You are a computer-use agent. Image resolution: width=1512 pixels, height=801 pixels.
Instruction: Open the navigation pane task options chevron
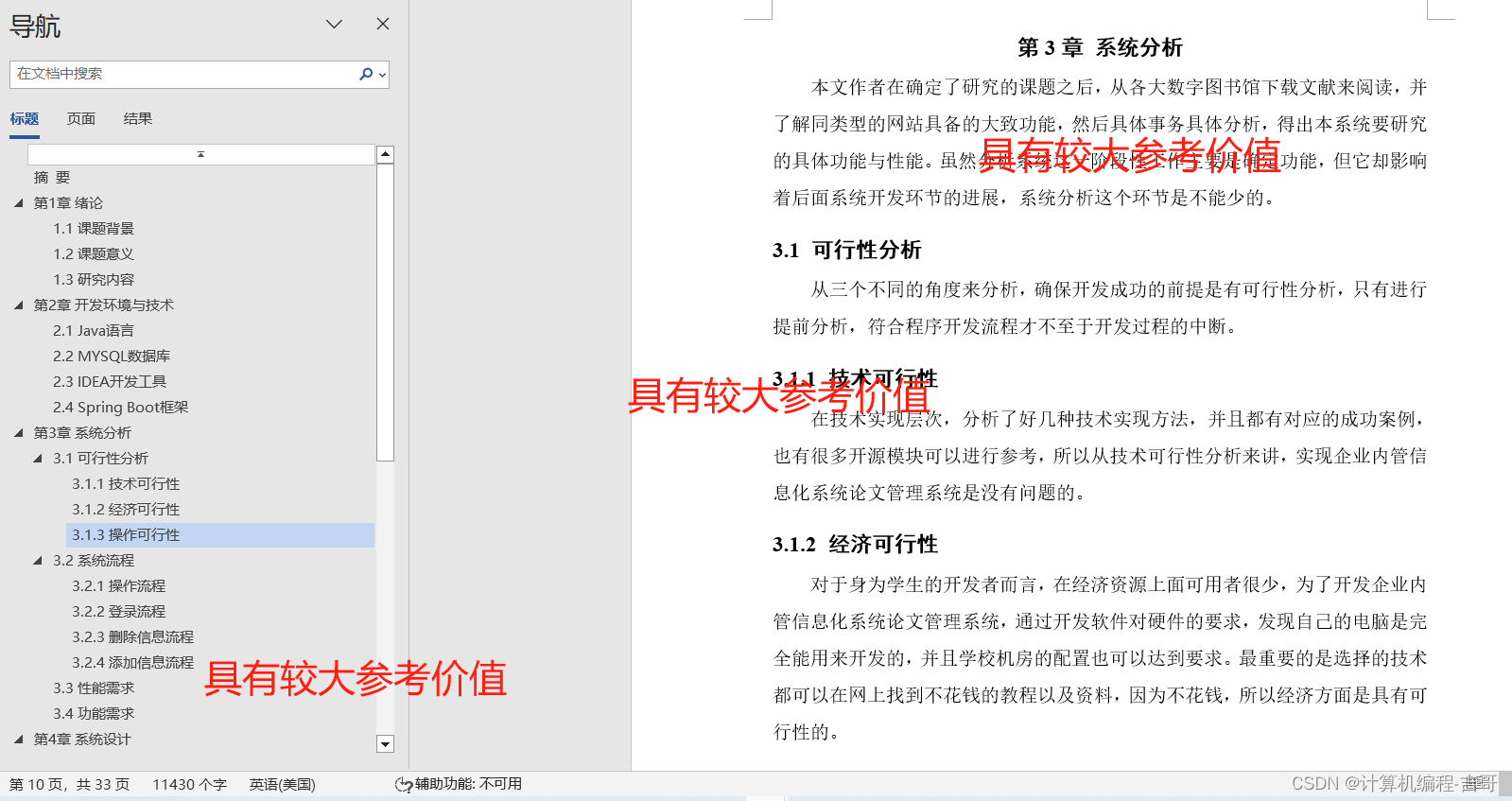334,24
